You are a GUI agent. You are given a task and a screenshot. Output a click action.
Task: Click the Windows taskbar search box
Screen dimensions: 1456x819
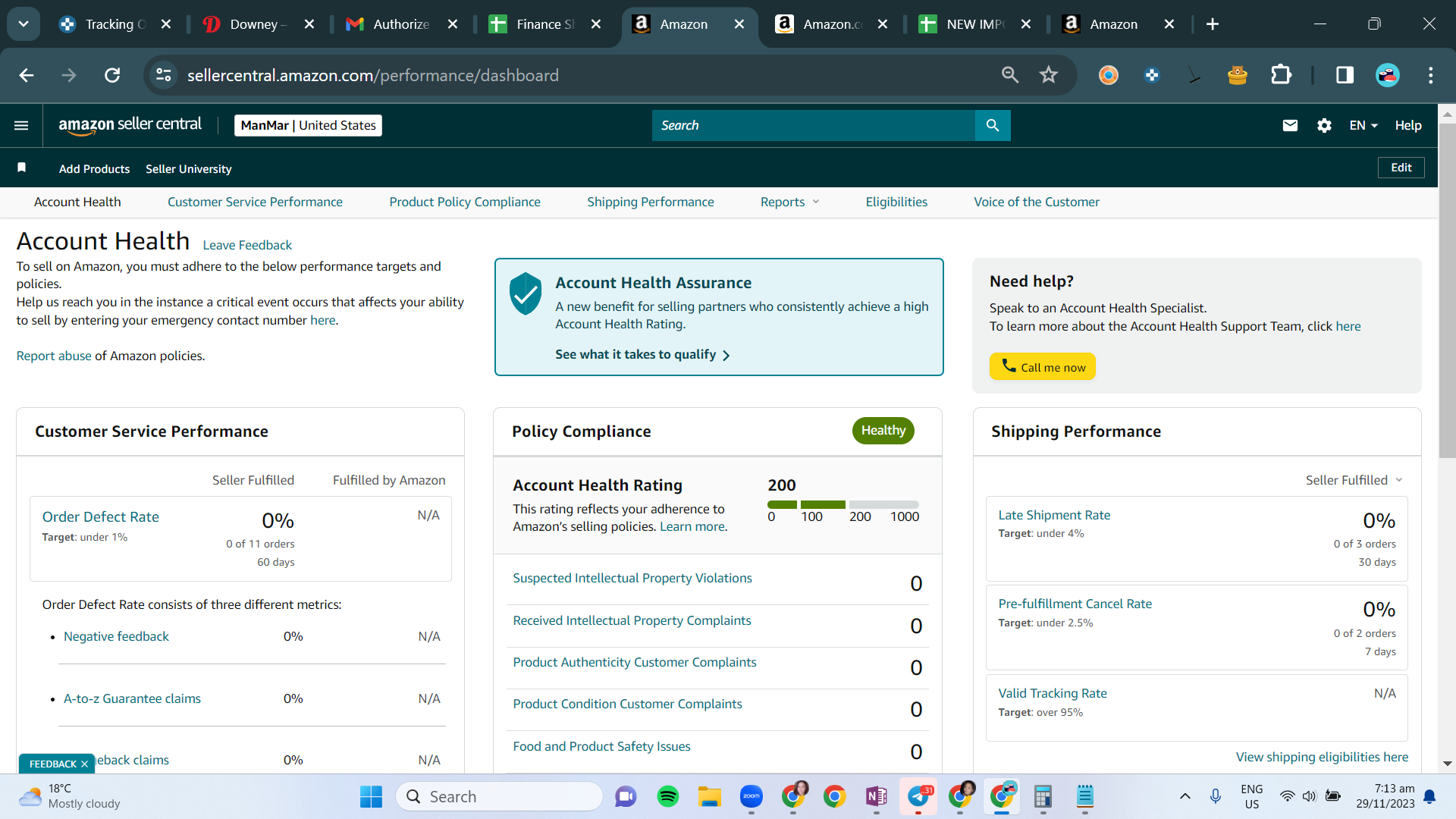[x=500, y=796]
